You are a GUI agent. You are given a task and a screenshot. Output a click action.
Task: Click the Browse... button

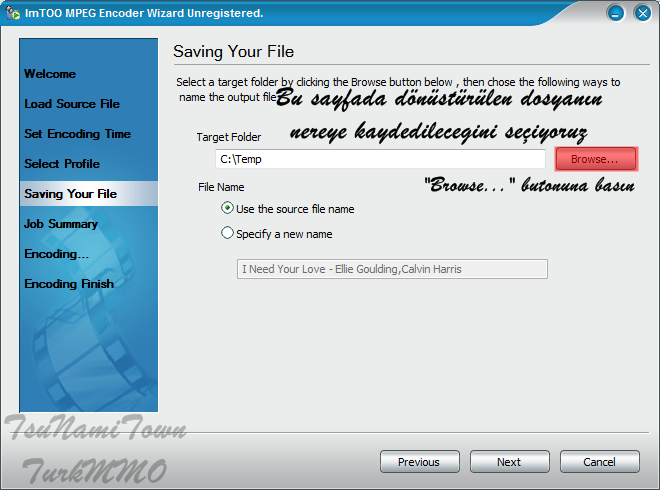coord(596,159)
